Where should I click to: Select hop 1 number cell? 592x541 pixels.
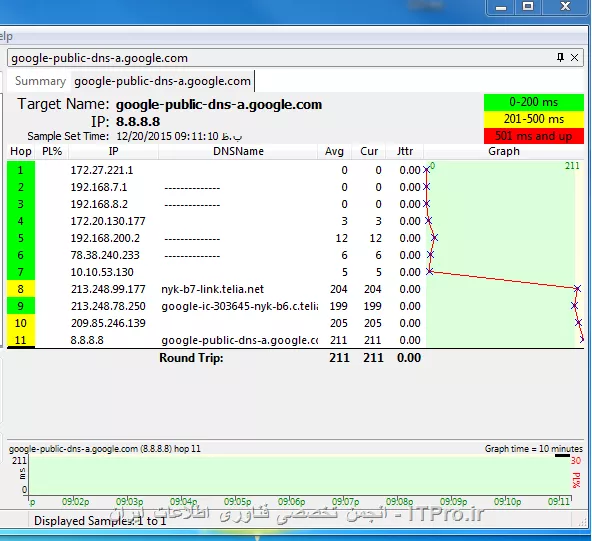(x=21, y=170)
